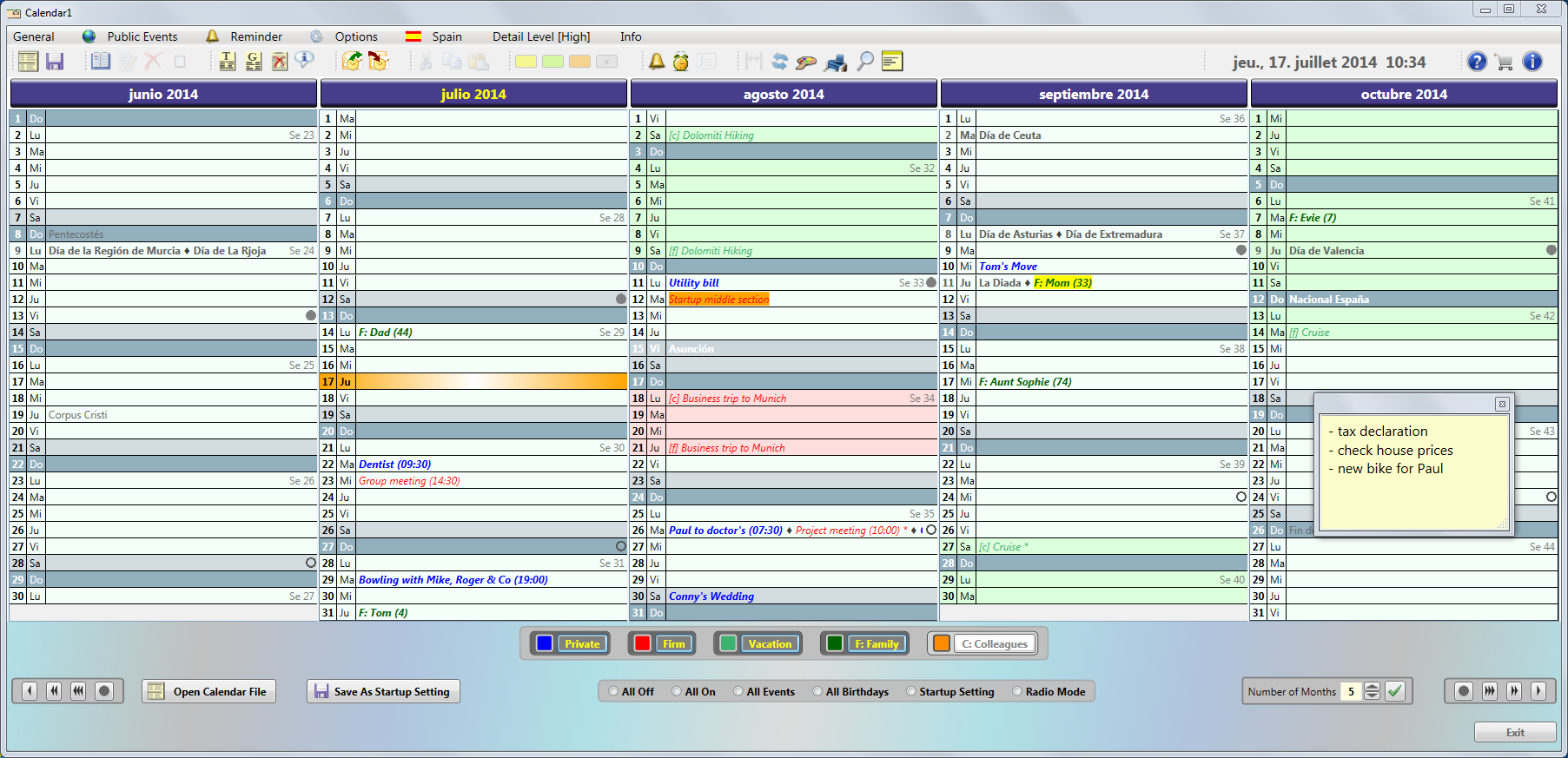1568x758 pixels.
Task: Select the Utility bill event in agosto
Action: [694, 283]
